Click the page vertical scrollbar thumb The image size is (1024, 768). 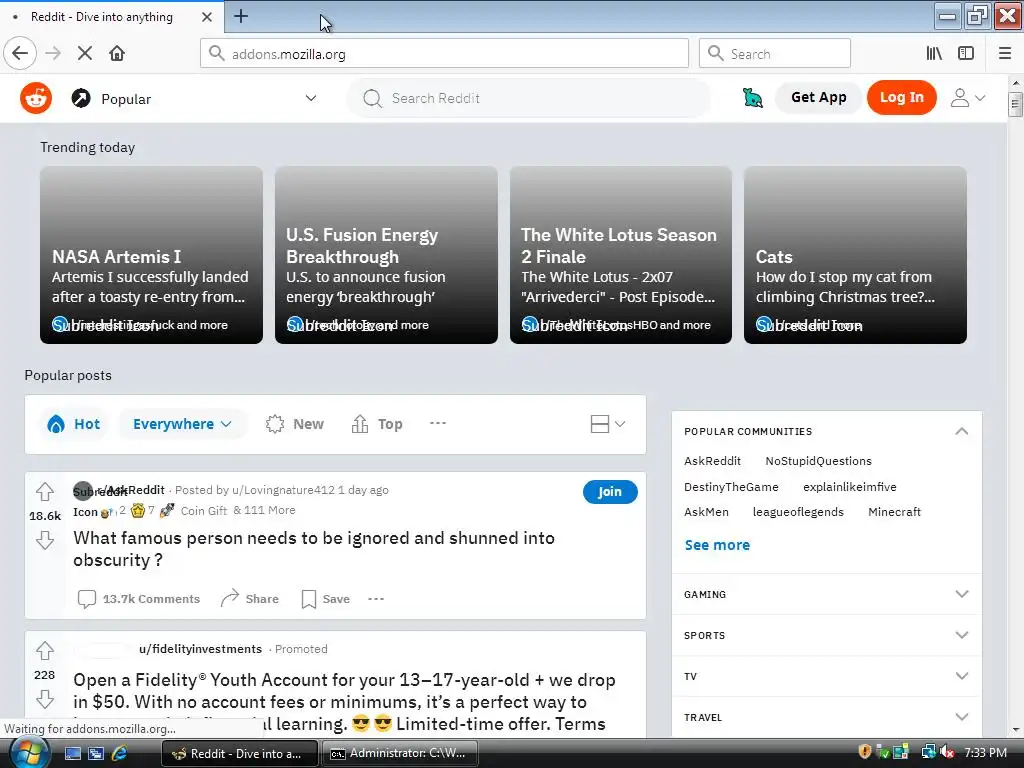[1015, 104]
